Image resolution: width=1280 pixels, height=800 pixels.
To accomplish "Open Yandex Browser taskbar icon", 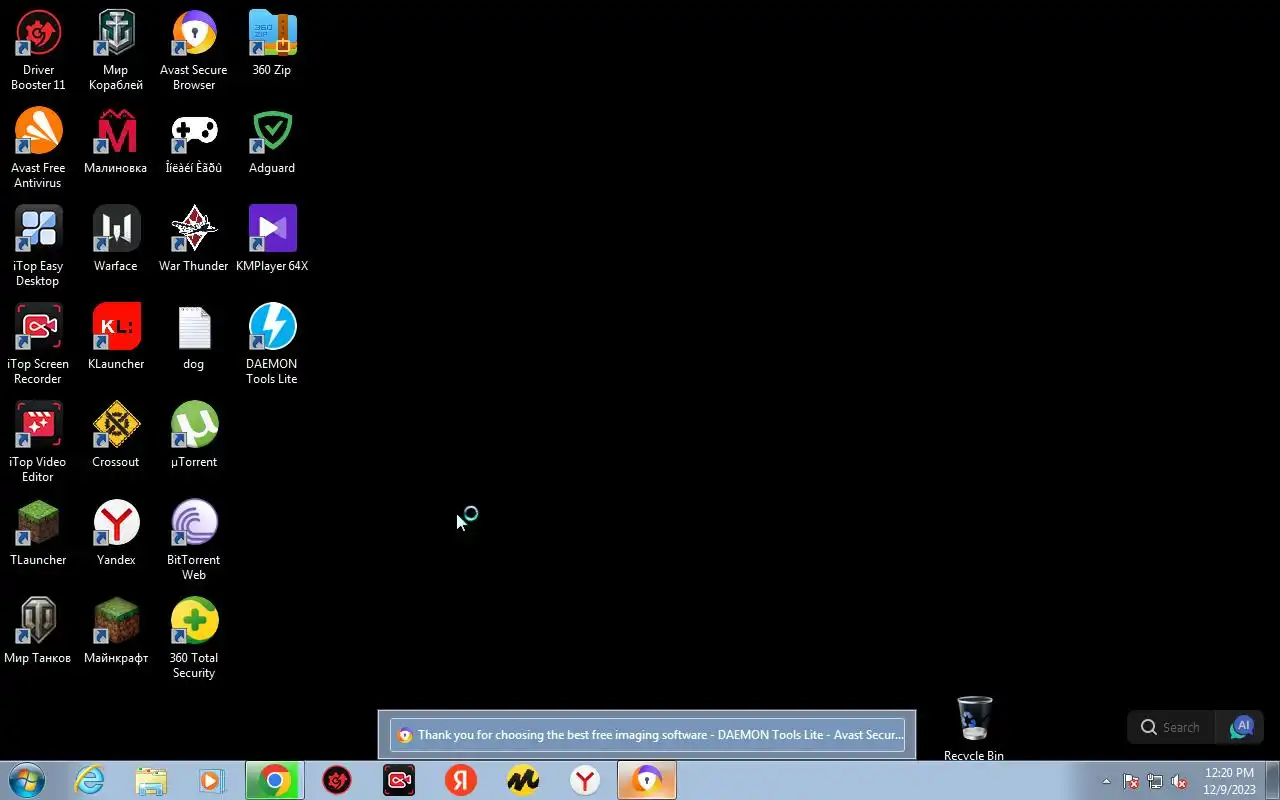I will pyautogui.click(x=585, y=780).
